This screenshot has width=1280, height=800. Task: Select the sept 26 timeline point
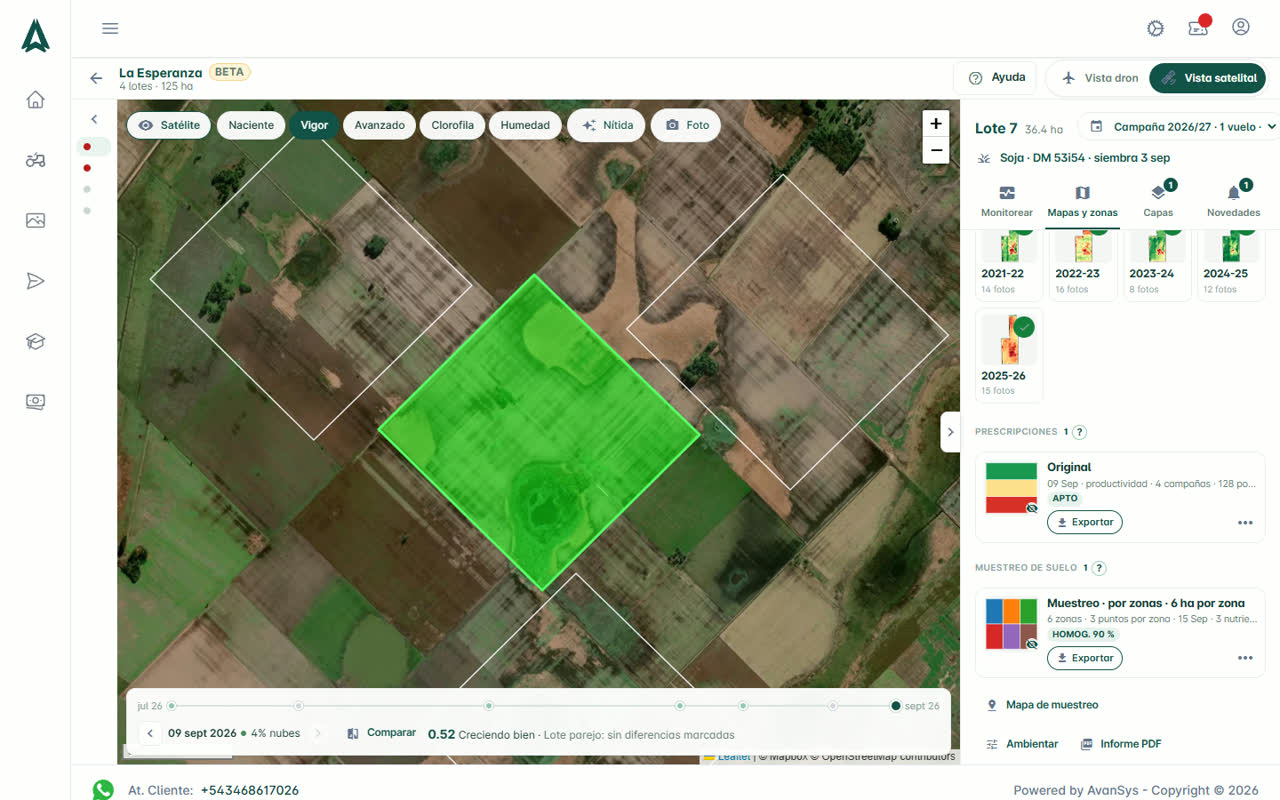pos(896,706)
